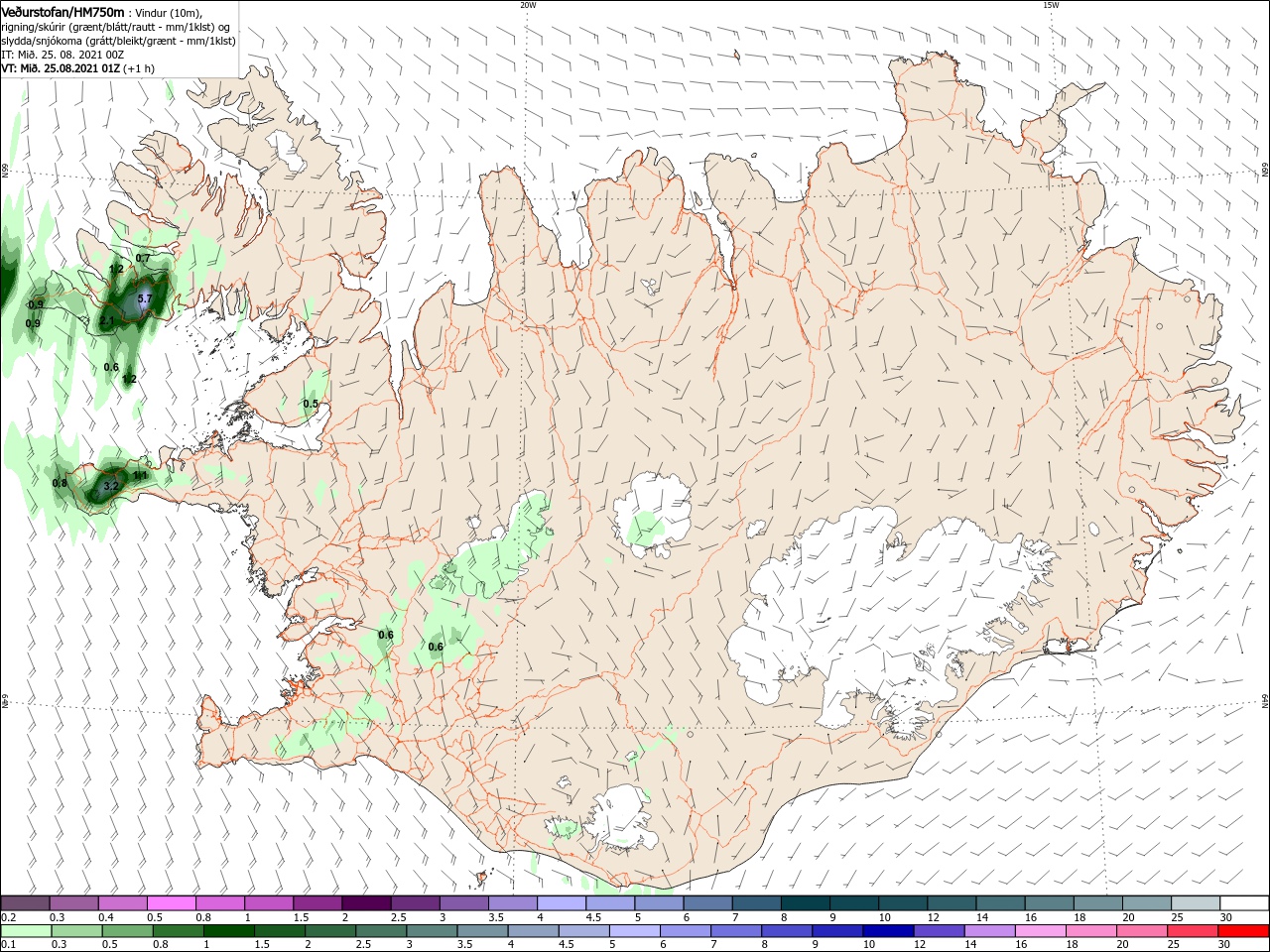The width and height of the screenshot is (1270, 952).
Task: Select the dark teal 8 swatch in upper legend row
Action: point(805,903)
